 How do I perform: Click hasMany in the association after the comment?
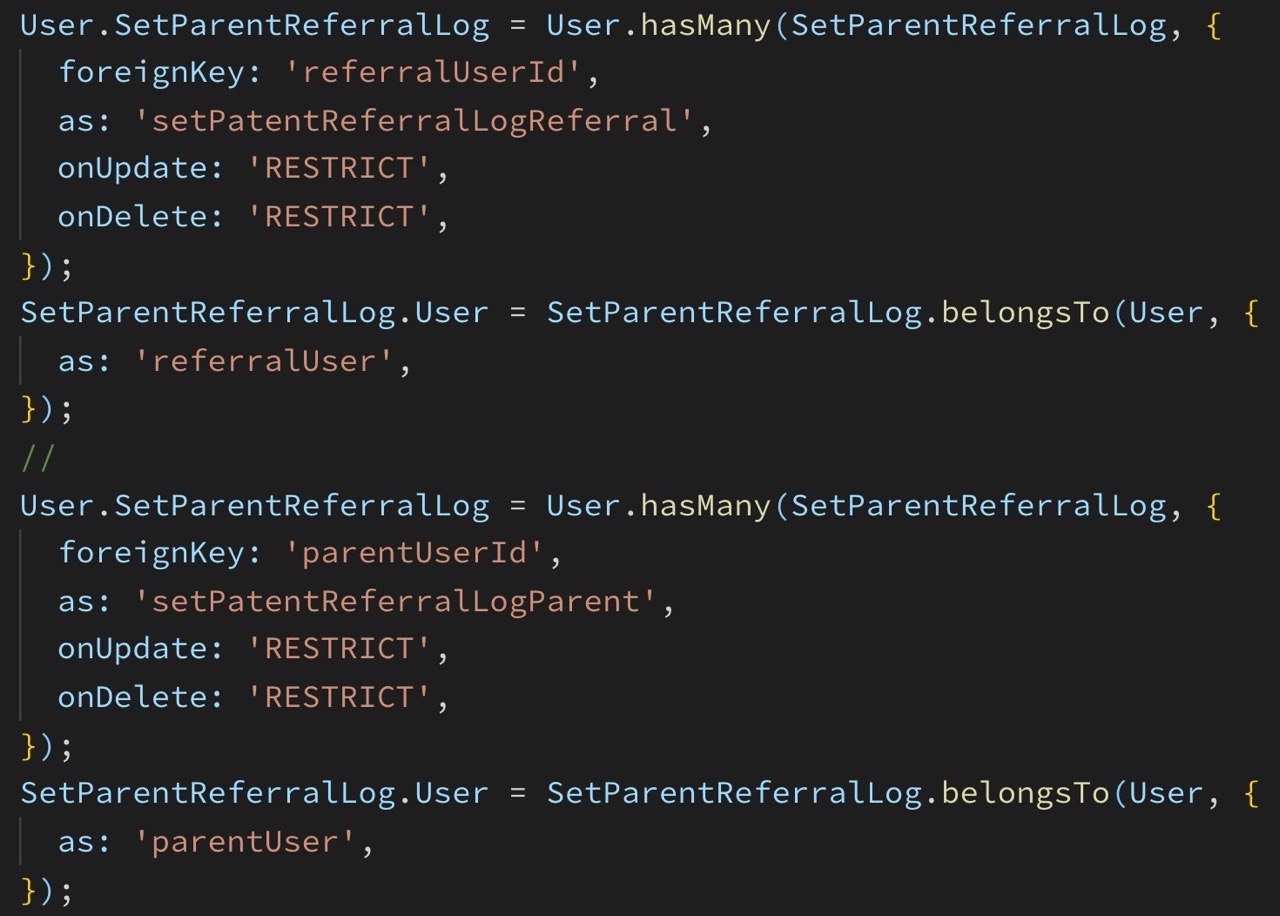705,504
